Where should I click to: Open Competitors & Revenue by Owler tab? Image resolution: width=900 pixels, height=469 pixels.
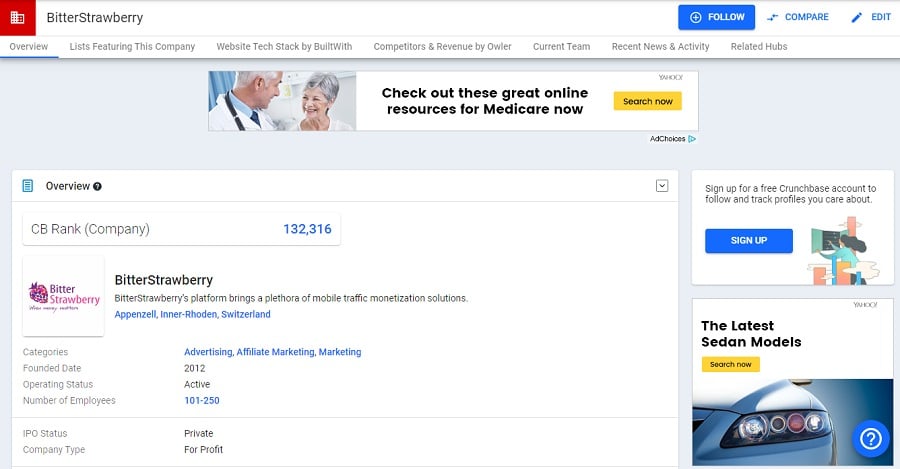[443, 46]
